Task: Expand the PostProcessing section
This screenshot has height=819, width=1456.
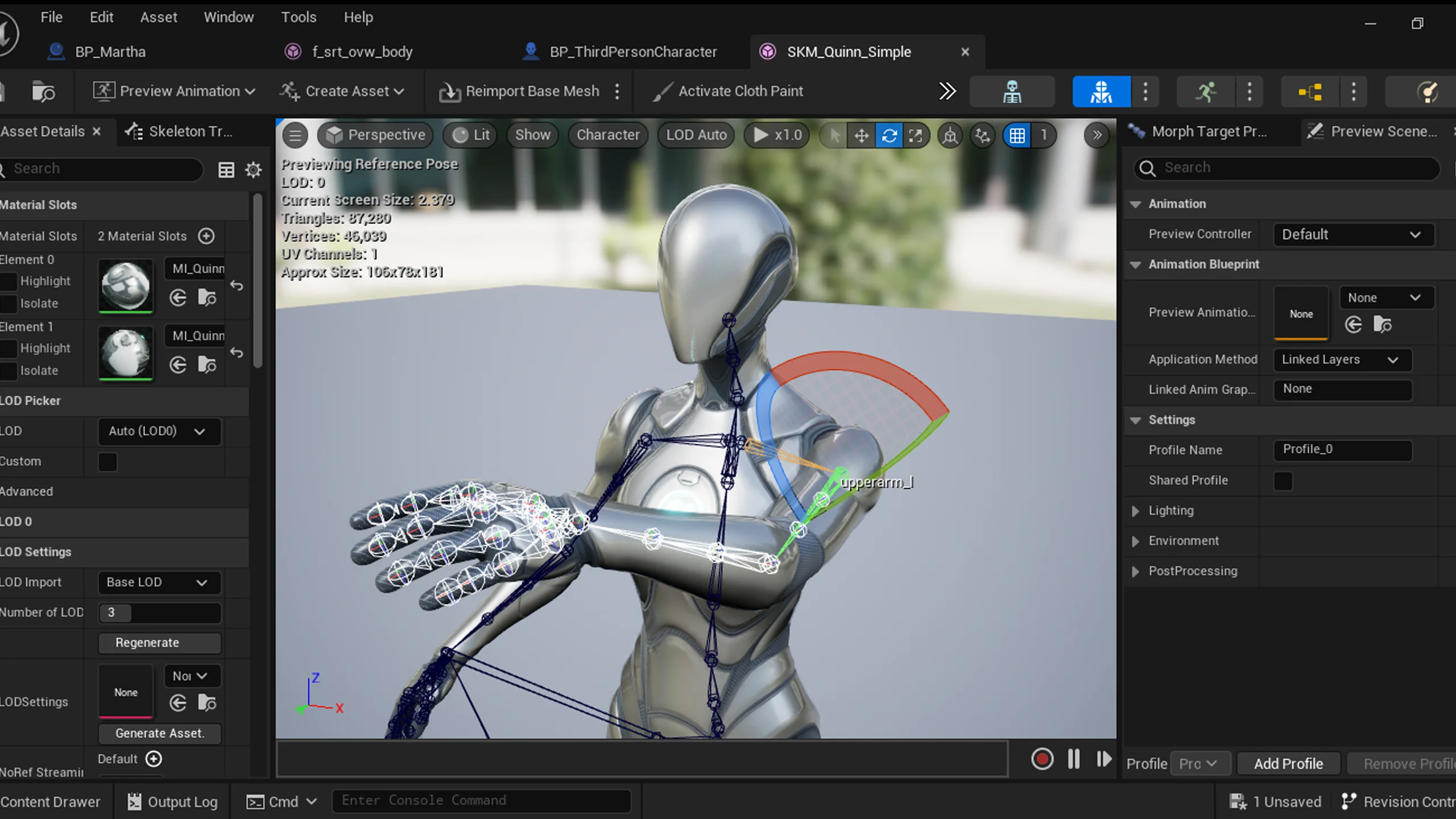Action: pos(1136,571)
